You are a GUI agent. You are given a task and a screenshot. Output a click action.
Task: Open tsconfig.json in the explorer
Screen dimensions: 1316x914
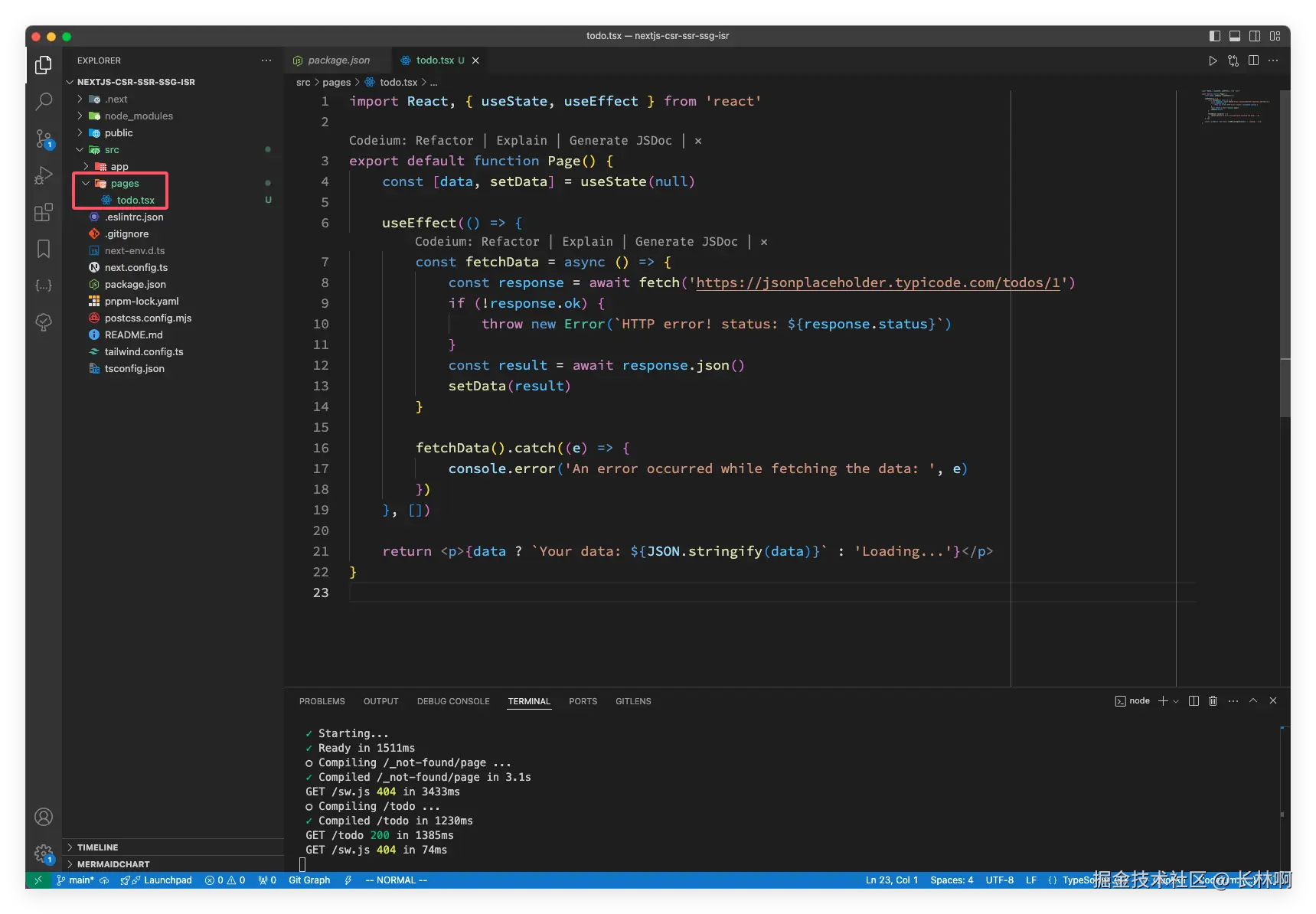135,369
